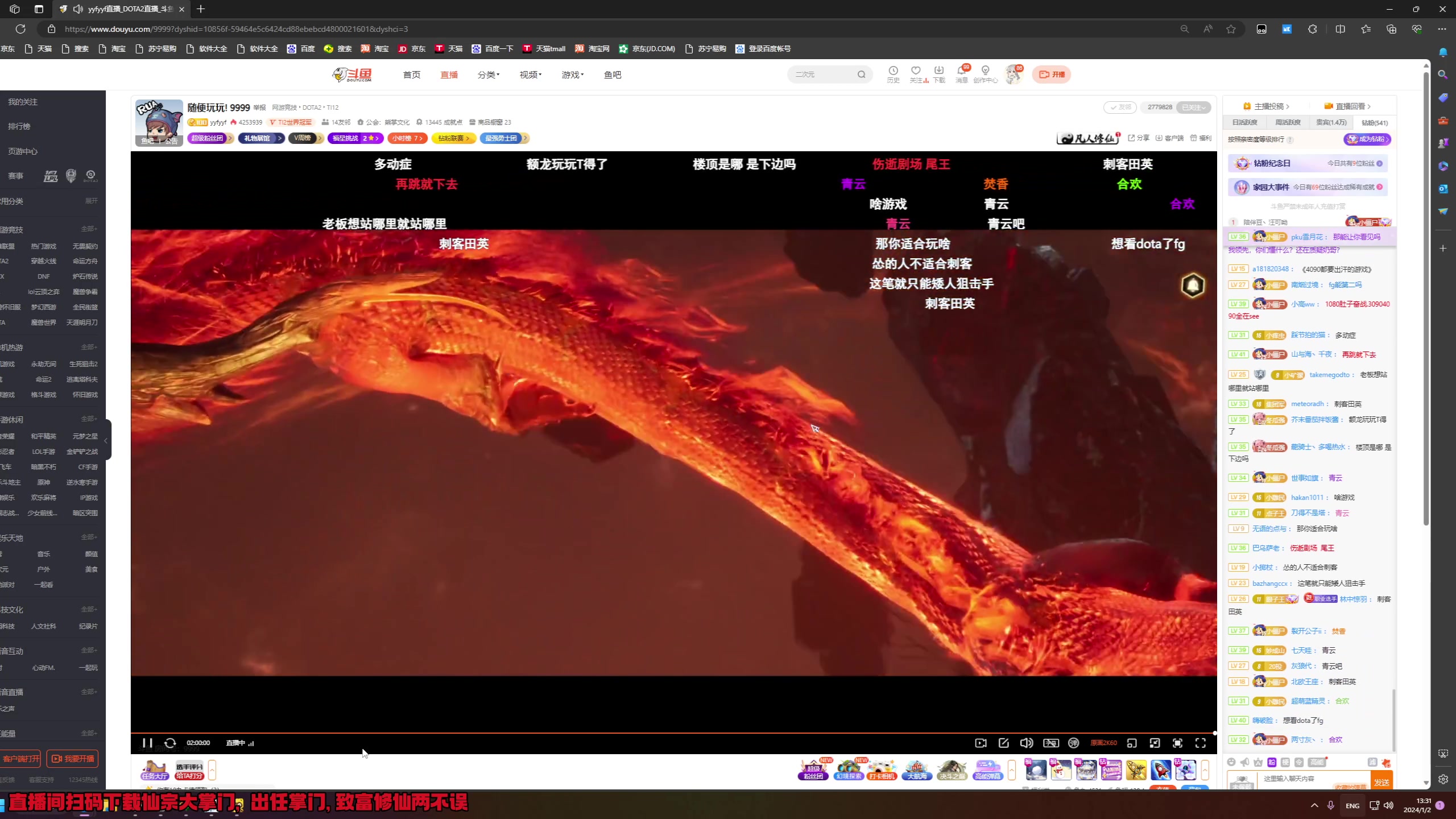The height and width of the screenshot is (819, 1456).
Task: Click the 开播 start streaming button
Action: click(1052, 75)
